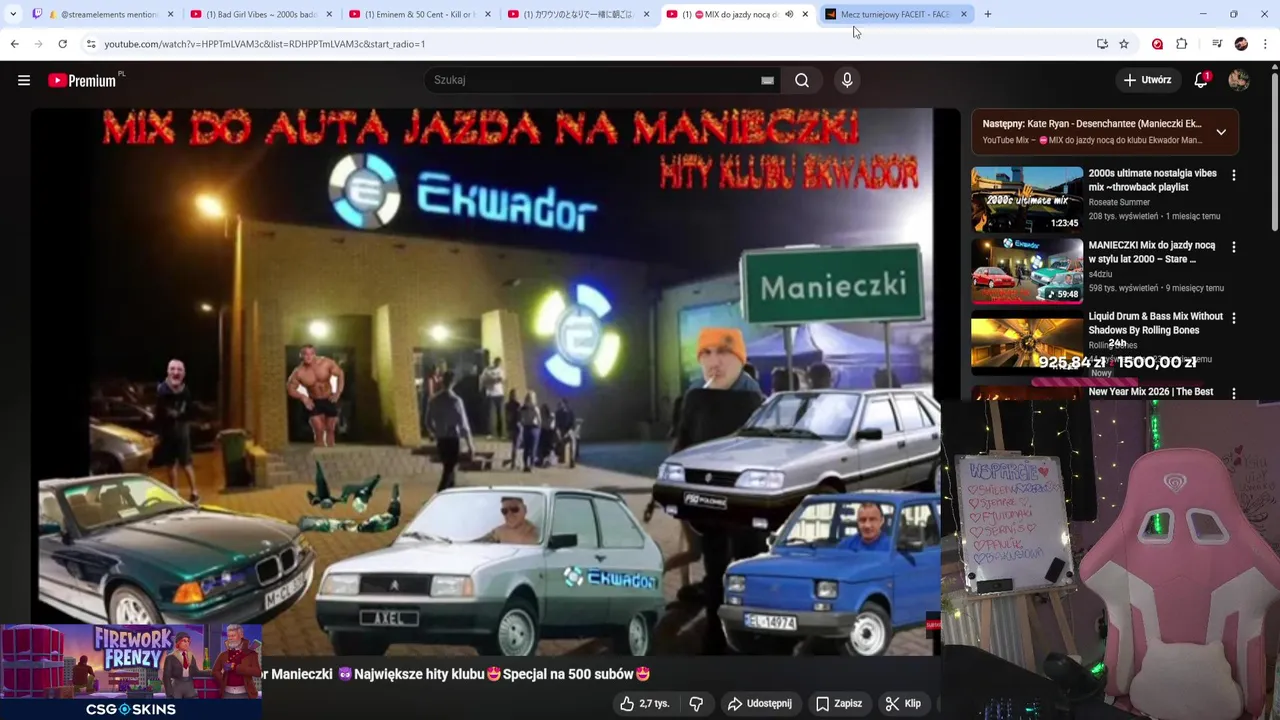
Task: View site information icon in address bar
Action: click(91, 44)
